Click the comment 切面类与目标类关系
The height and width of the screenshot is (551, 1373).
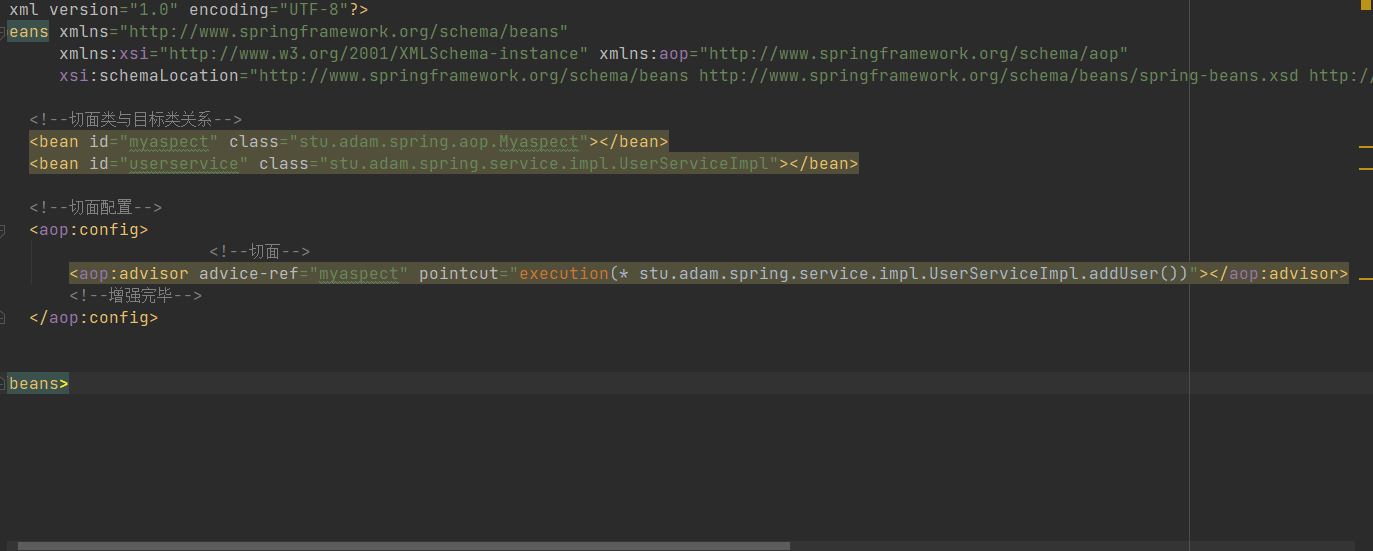click(x=136, y=120)
